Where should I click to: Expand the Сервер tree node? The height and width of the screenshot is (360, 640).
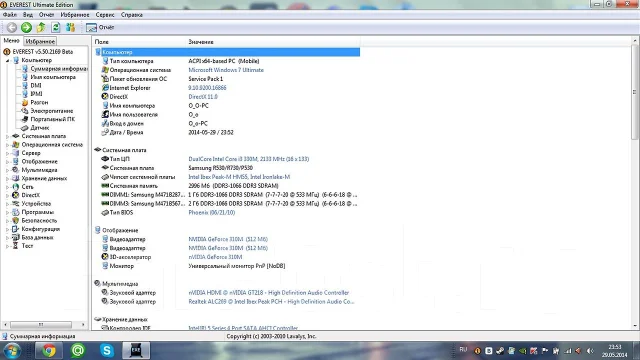coord(7,153)
